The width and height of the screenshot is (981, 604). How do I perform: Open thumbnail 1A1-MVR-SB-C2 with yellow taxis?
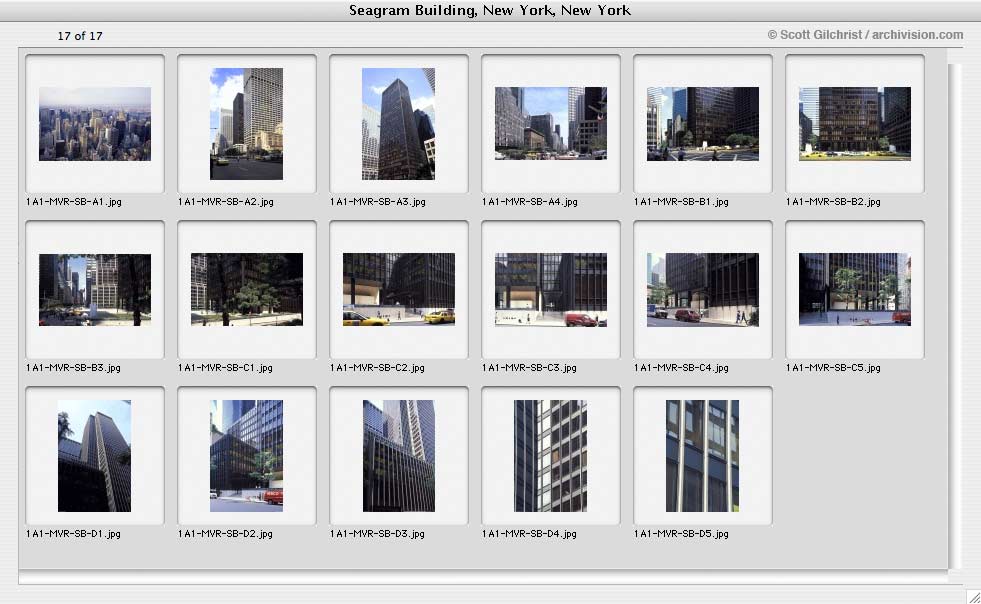(399, 289)
